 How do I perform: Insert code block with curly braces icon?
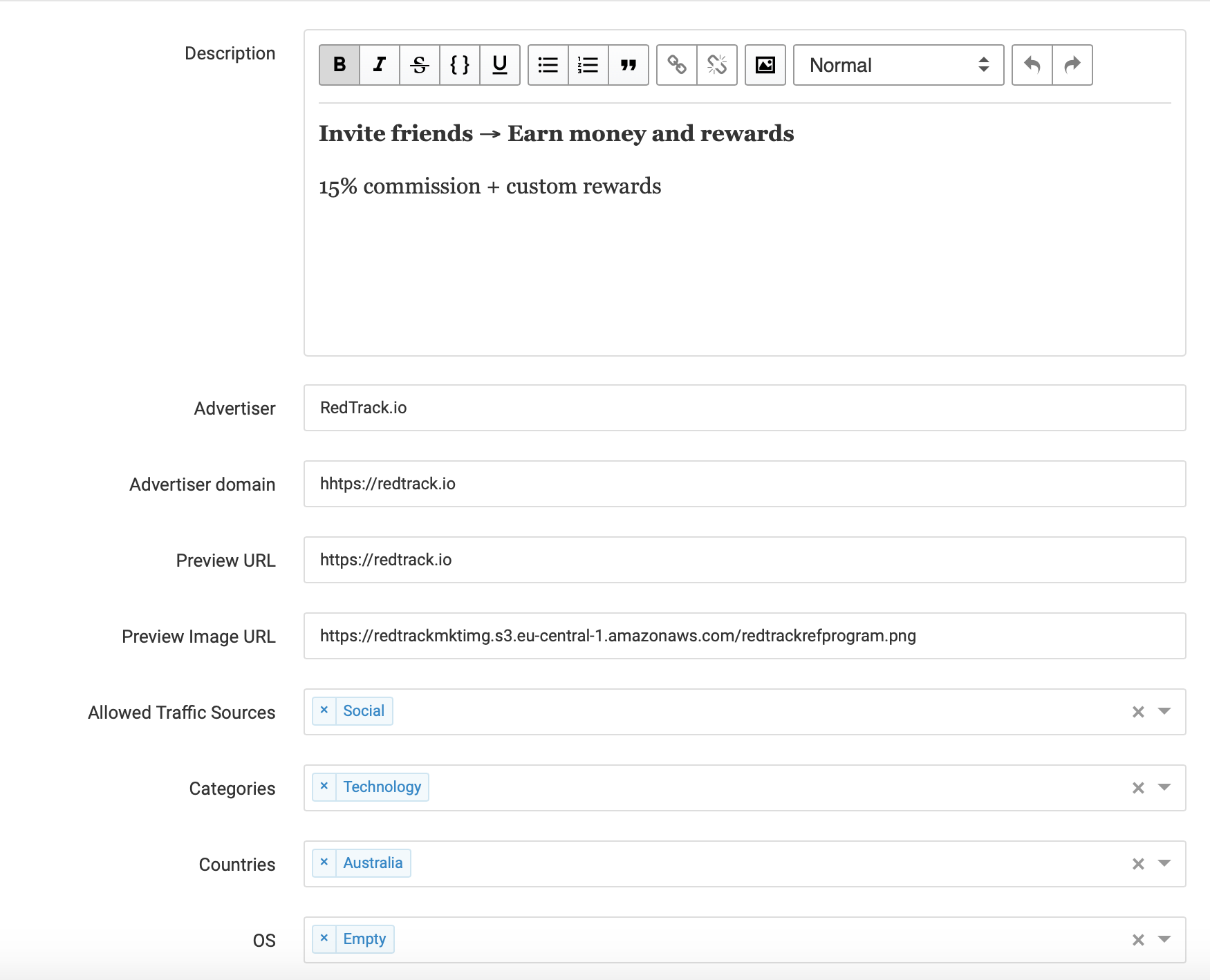460,65
